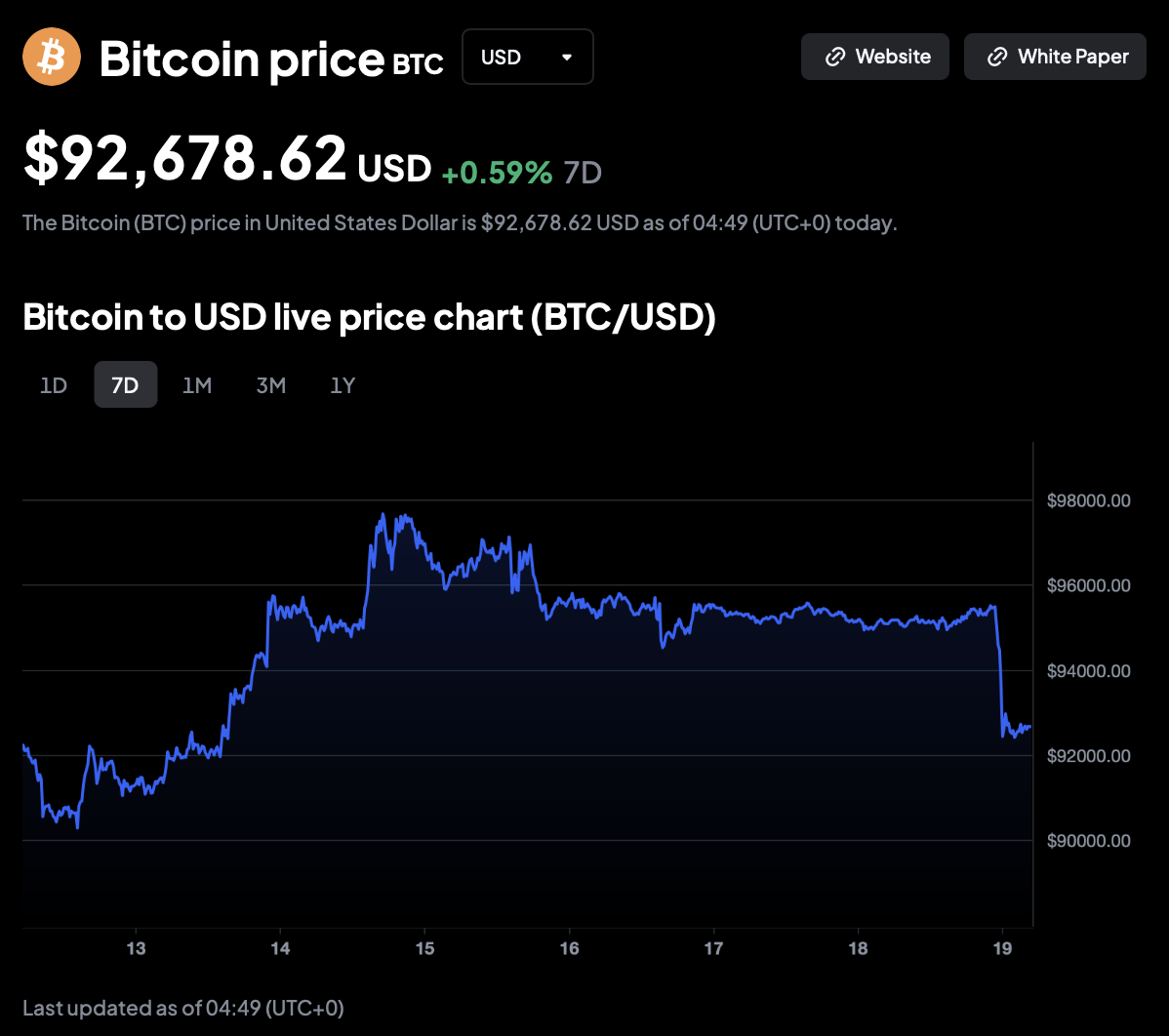Click date 19 on chart timeline
Viewport: 1169px width, 1036px height.
coord(1003,948)
